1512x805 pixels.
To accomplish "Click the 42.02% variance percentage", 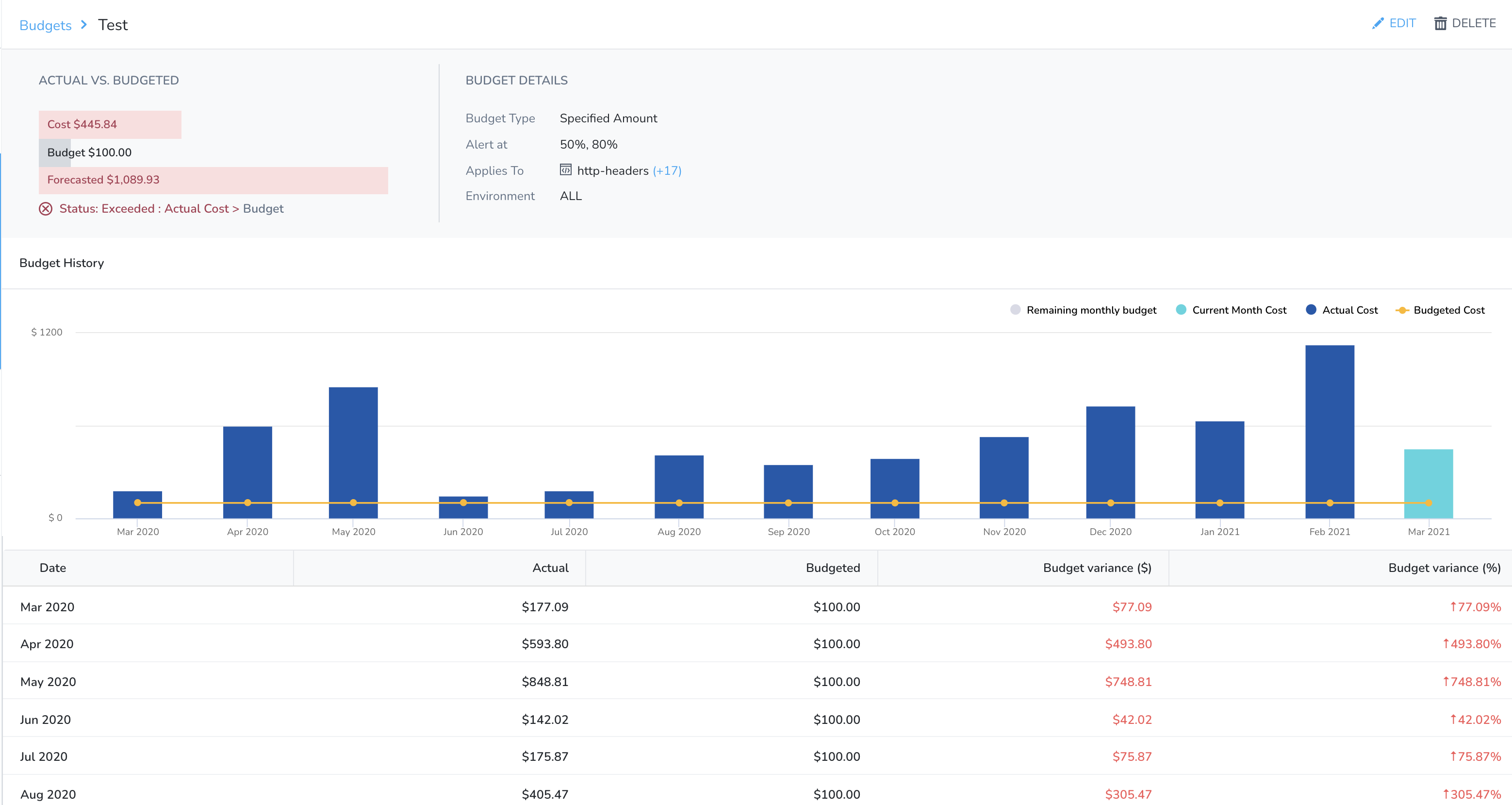I will pos(1476,720).
